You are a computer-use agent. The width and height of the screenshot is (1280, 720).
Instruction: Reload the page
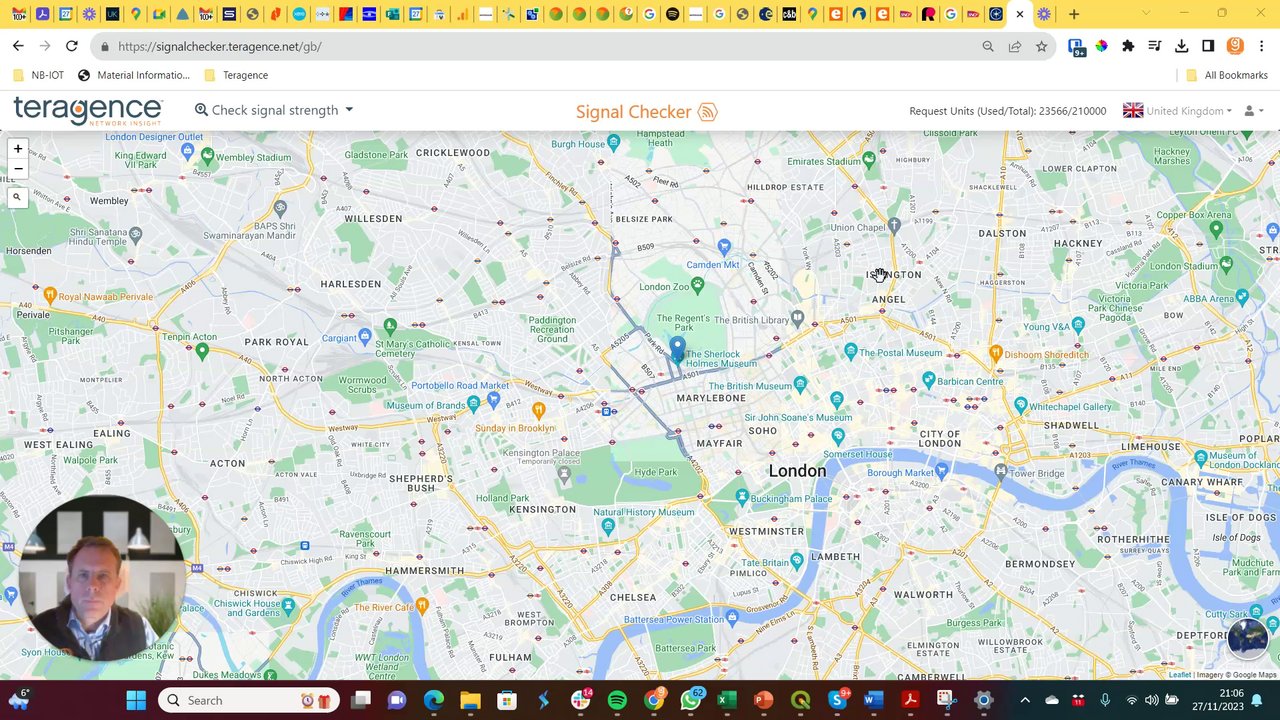click(x=71, y=46)
